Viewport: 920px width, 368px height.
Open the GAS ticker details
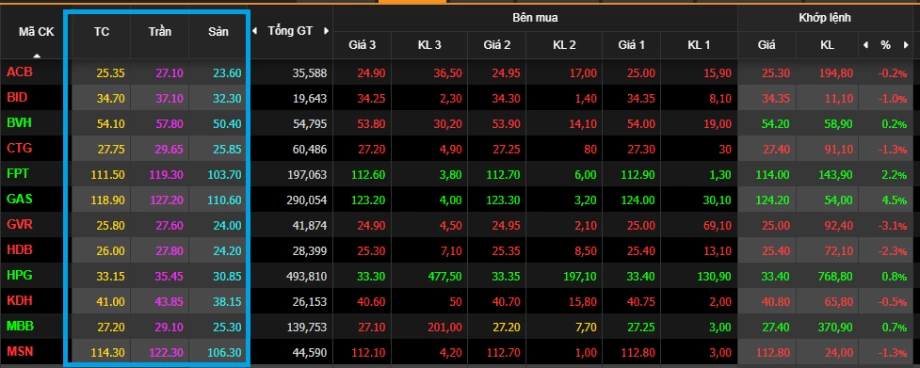pos(19,200)
